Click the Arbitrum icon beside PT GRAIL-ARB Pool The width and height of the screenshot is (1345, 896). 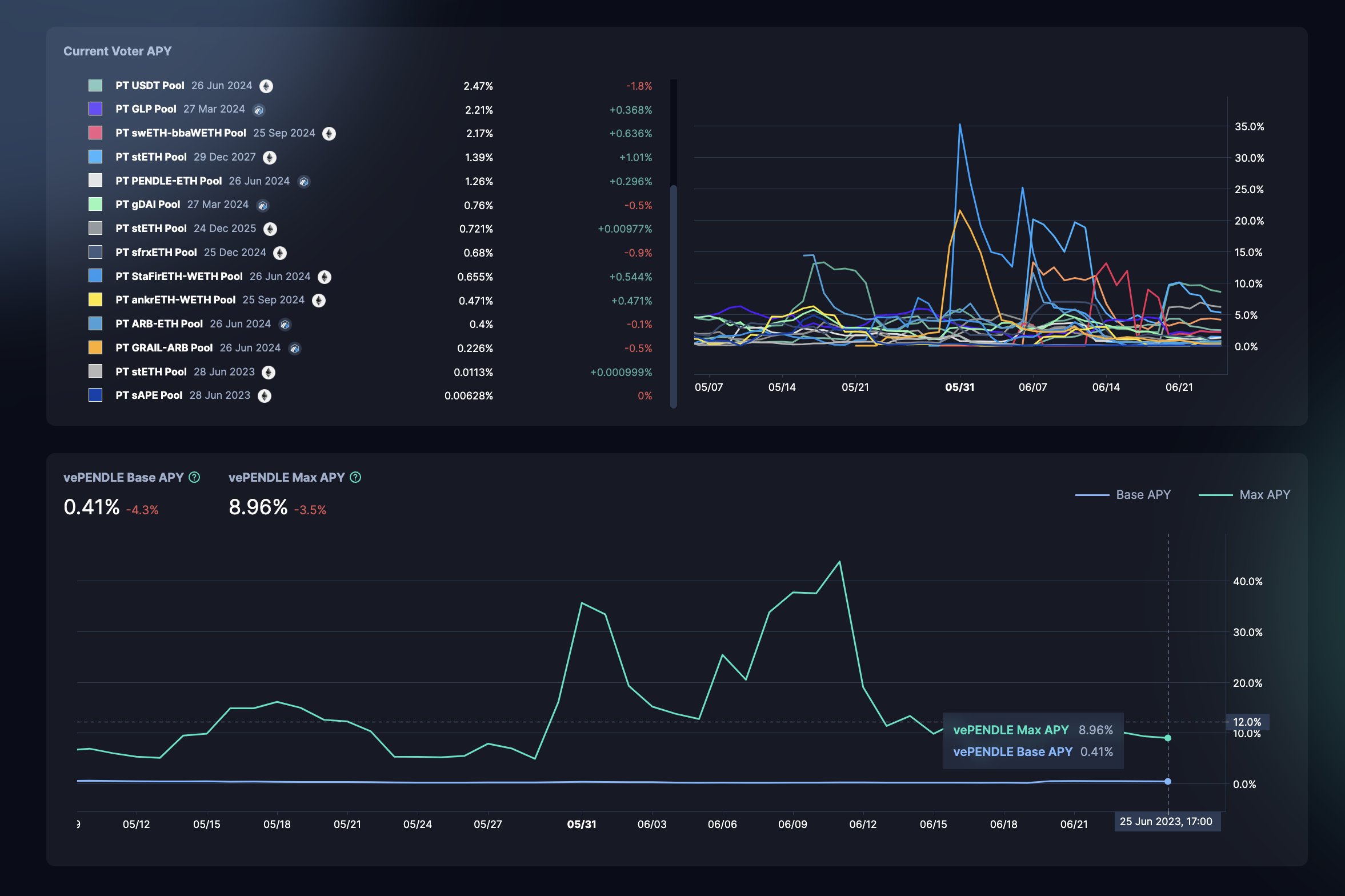pyautogui.click(x=295, y=349)
